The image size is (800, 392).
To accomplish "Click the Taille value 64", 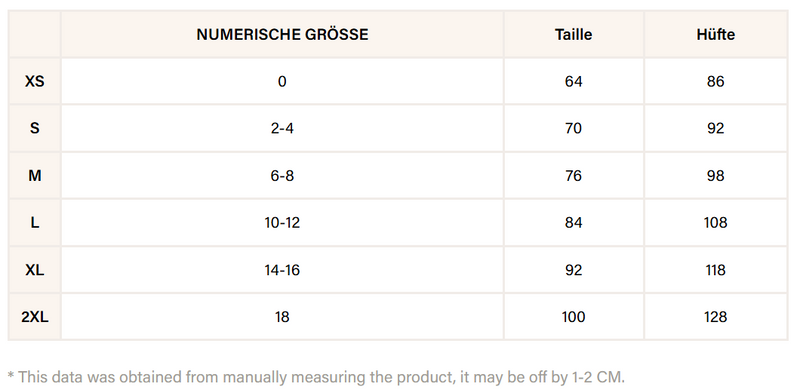I will point(573,82).
